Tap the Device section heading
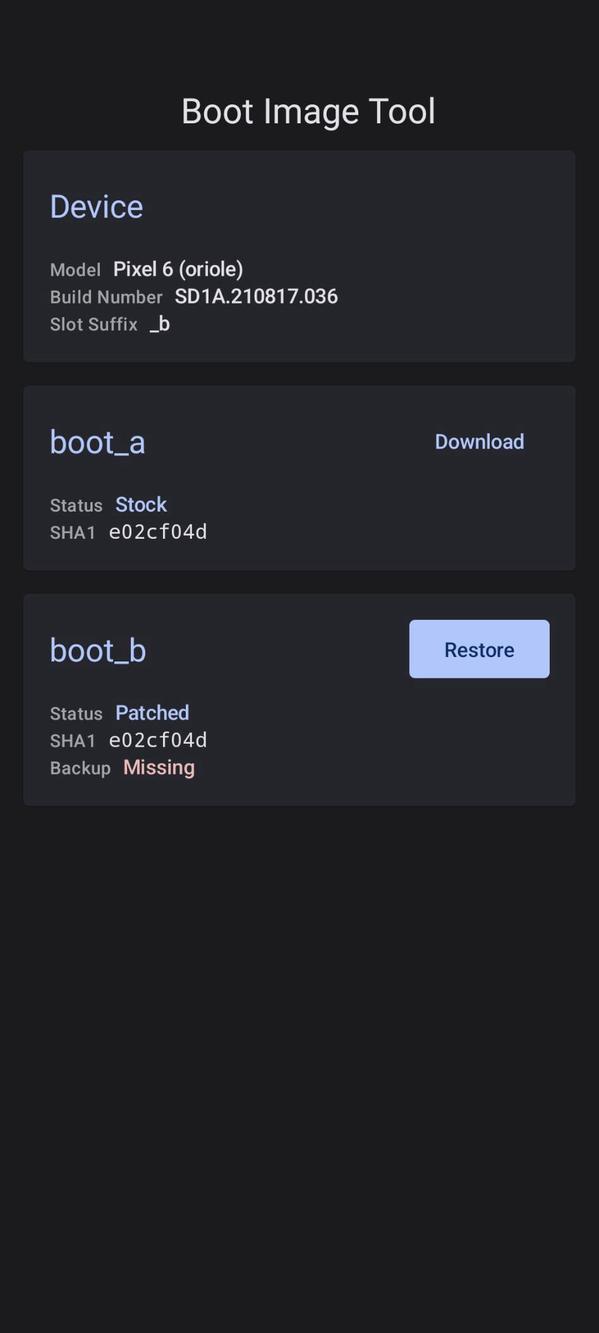 click(x=96, y=206)
